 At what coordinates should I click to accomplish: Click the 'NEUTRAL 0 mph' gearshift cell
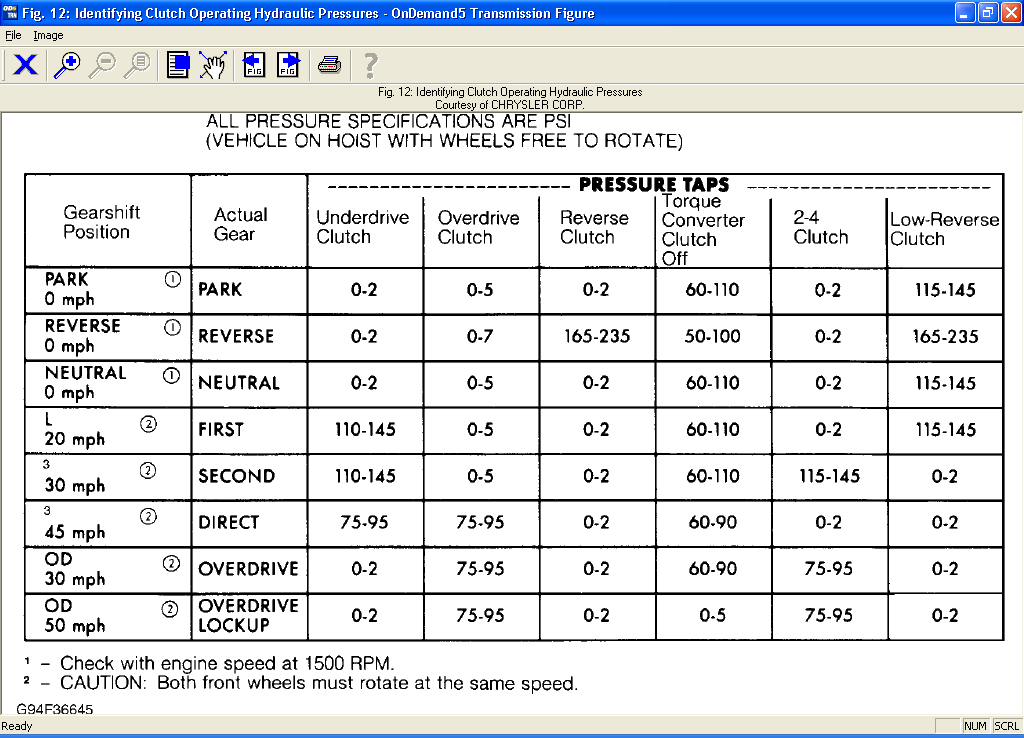click(x=108, y=383)
